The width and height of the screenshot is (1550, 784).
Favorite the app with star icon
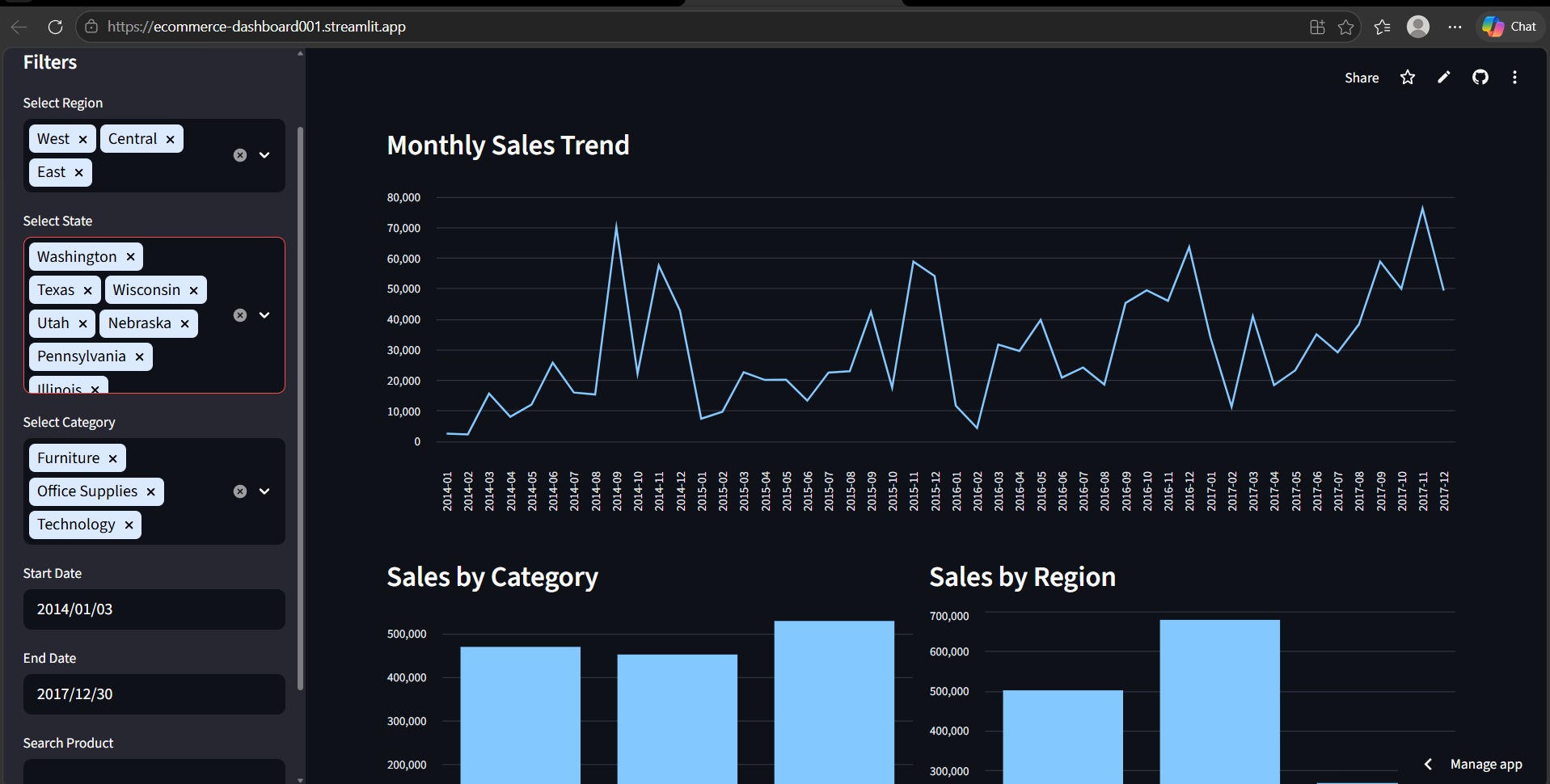pyautogui.click(x=1408, y=78)
